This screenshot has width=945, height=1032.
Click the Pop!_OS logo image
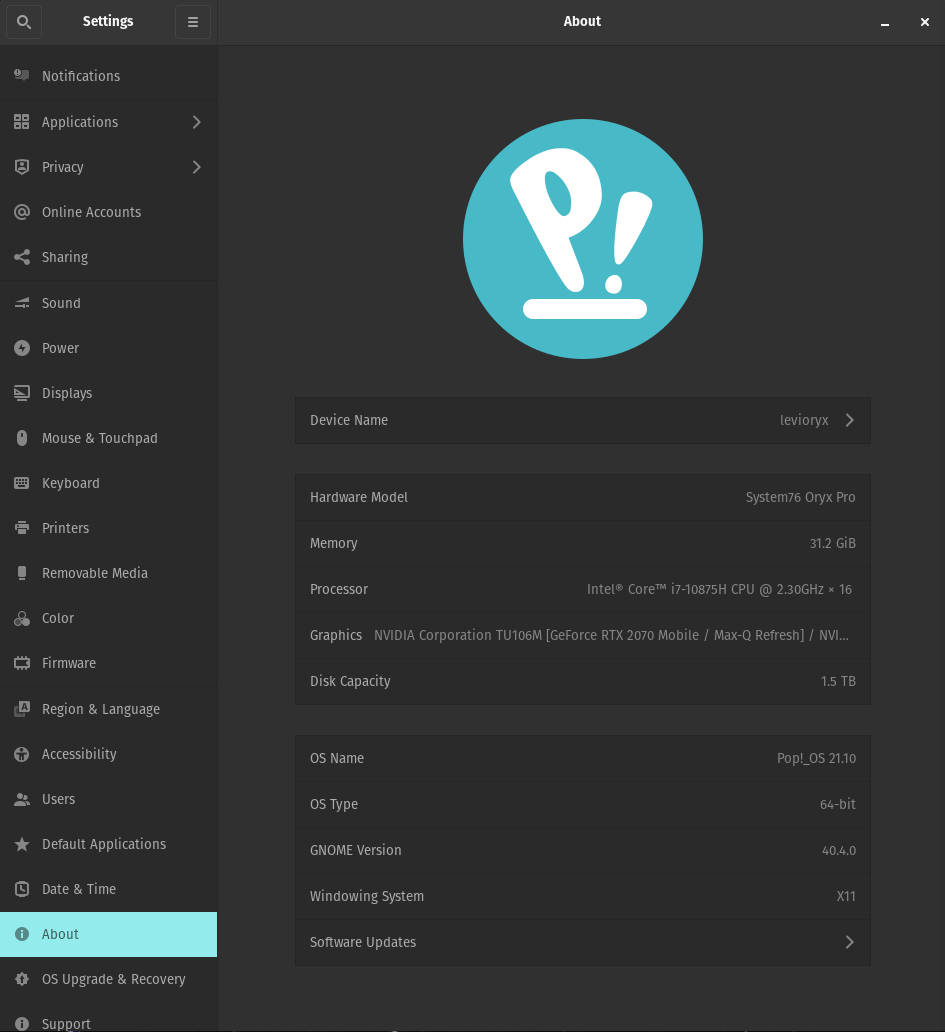(x=583, y=239)
